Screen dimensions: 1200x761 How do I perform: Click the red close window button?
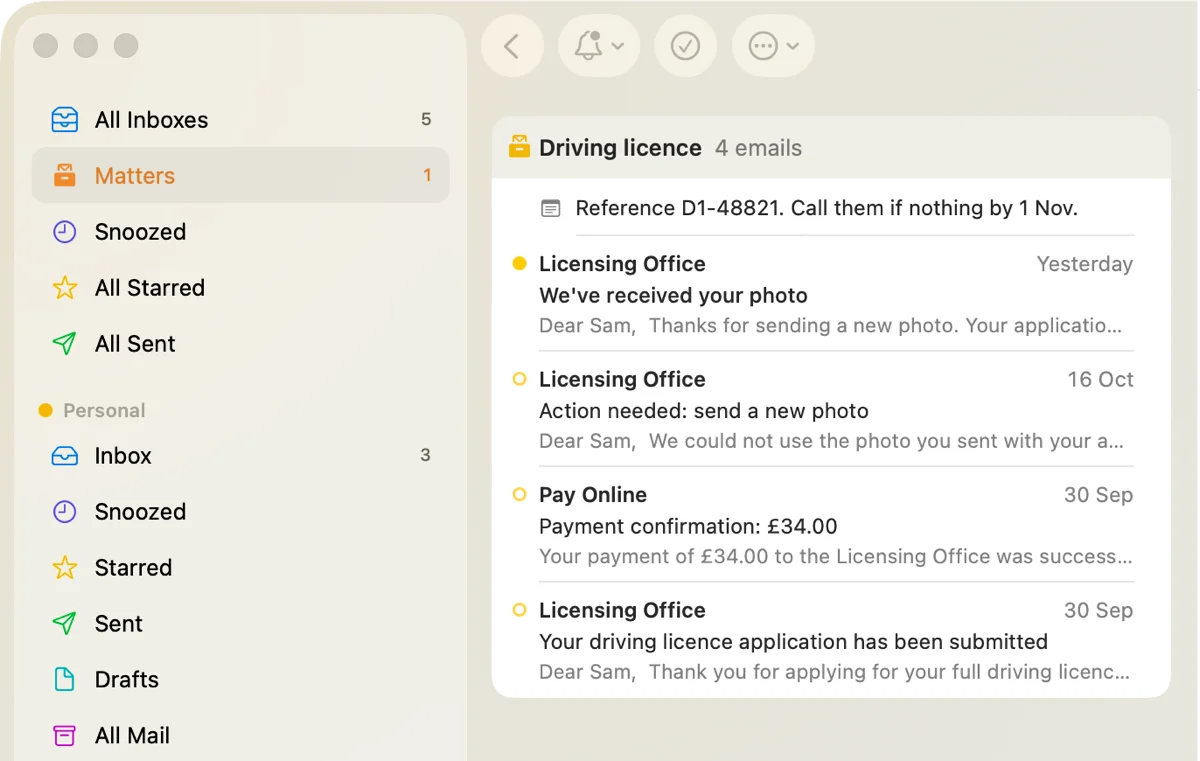(45, 46)
